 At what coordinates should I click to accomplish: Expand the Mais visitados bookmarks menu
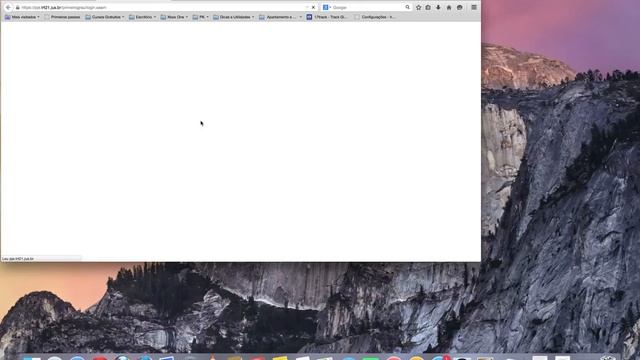click(x=22, y=17)
